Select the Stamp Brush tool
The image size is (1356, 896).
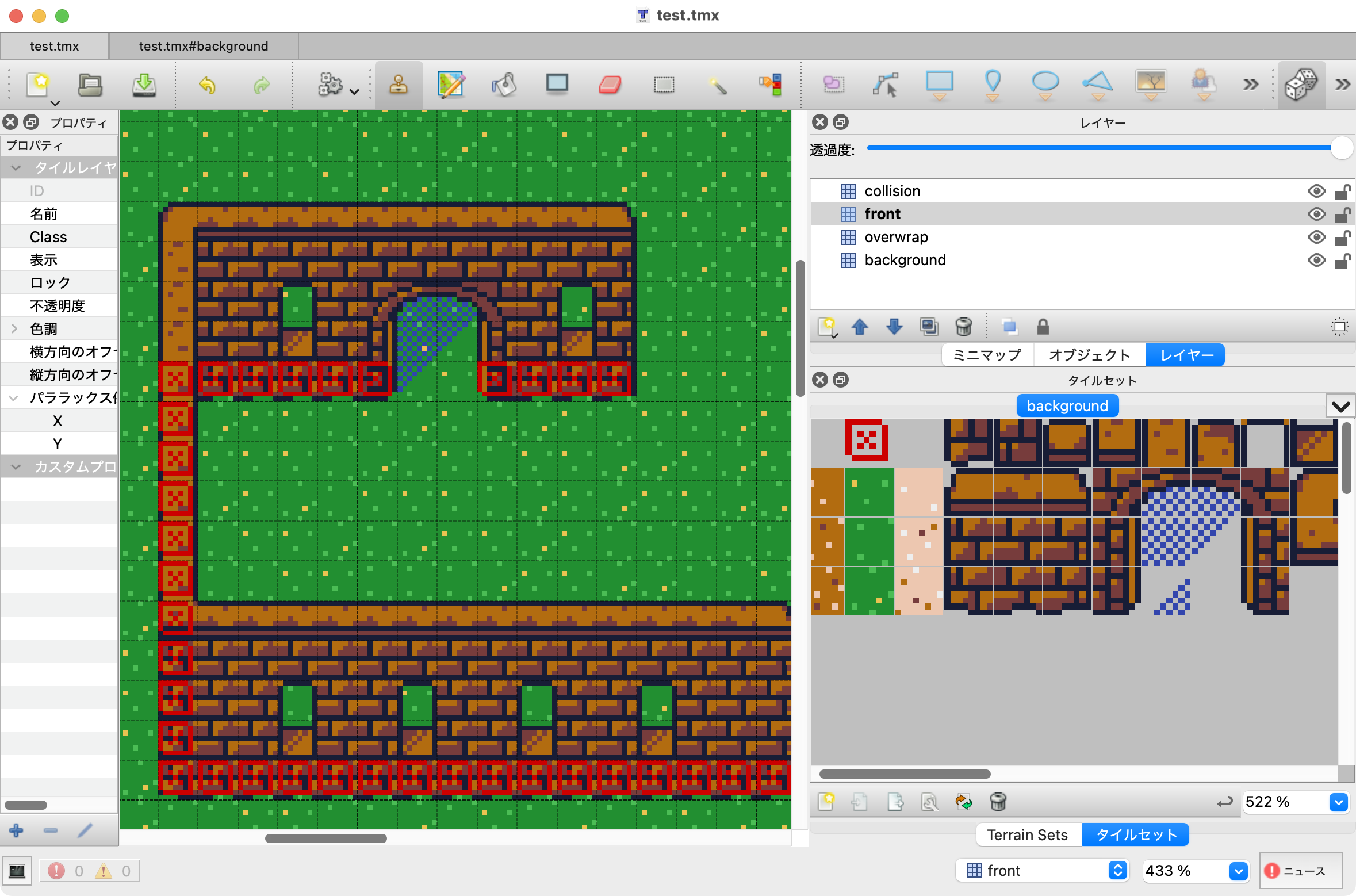coord(399,85)
